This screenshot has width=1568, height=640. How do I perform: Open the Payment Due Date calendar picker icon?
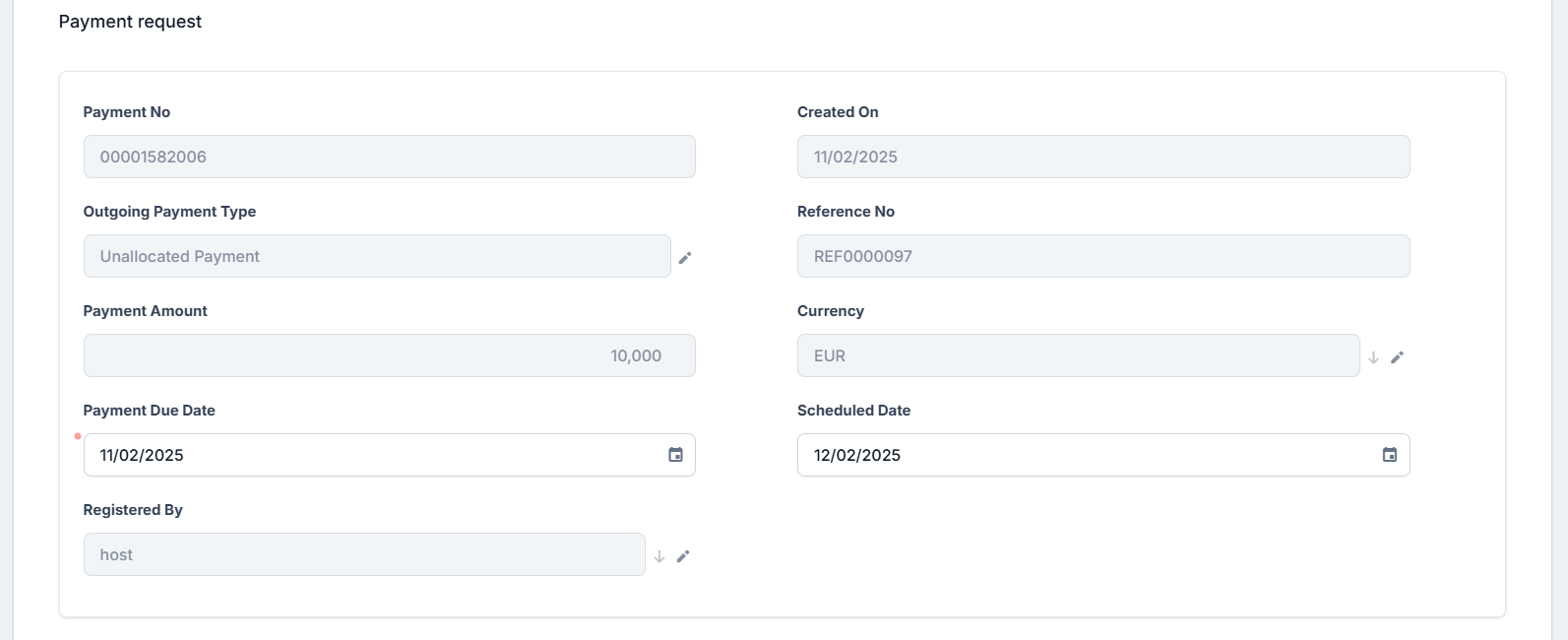675,455
